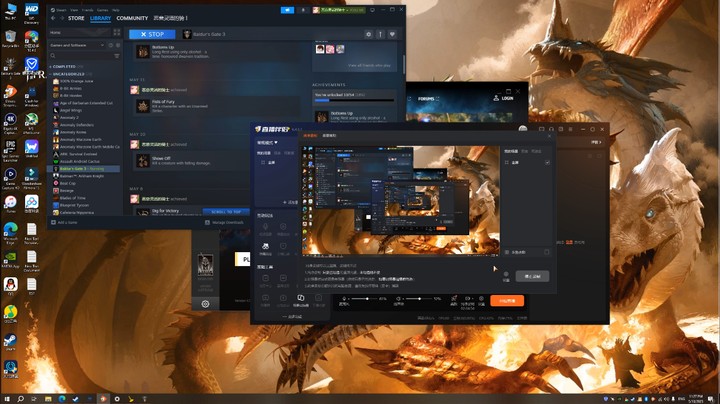Click the game controller icon in the streaming app's left panel

pyautogui.click(x=265, y=247)
